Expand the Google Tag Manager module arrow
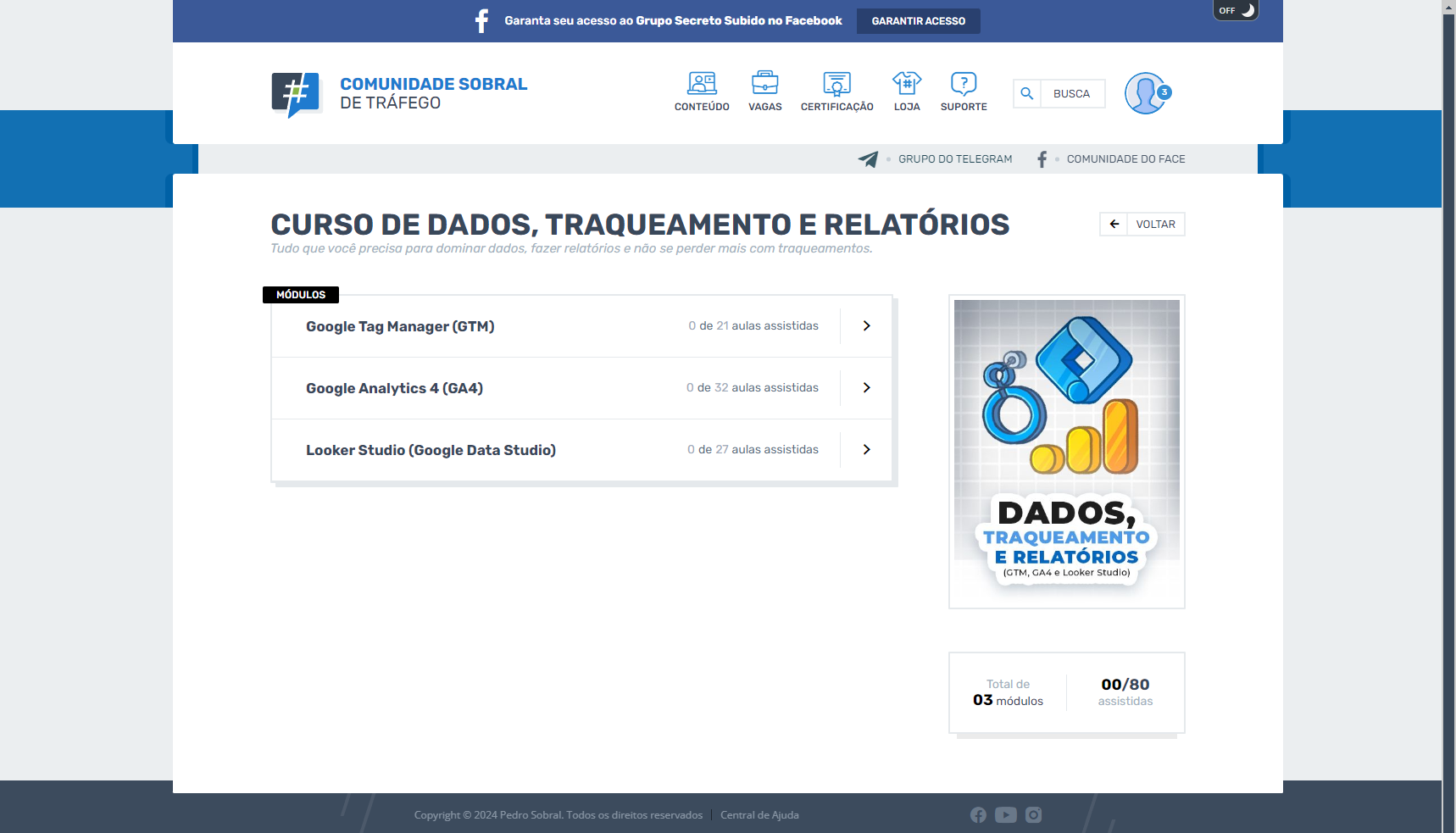This screenshot has width=1456, height=833. coord(866,326)
